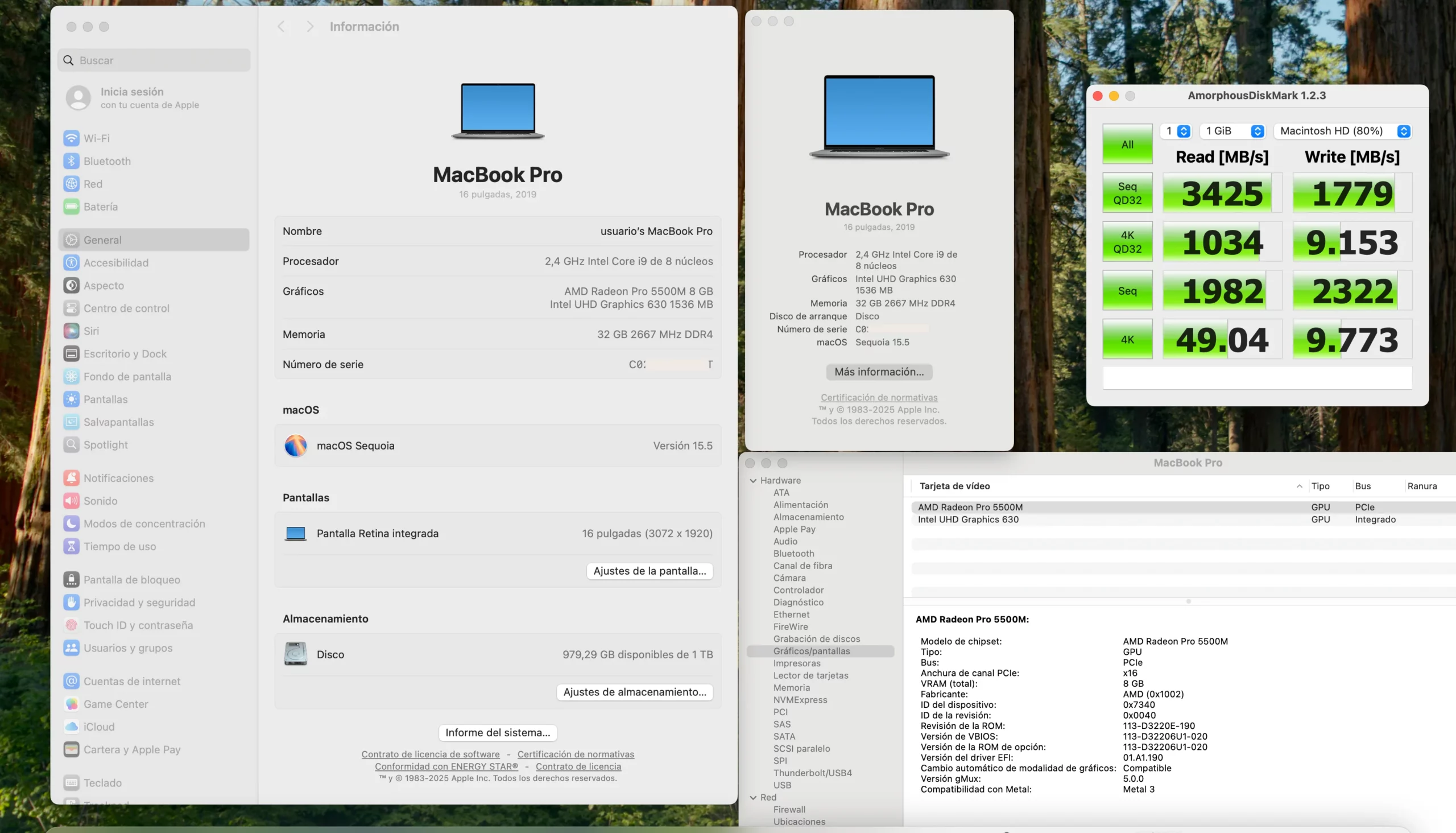Collapse the Red tree section in System Information
The image size is (1456, 833).
point(753,798)
